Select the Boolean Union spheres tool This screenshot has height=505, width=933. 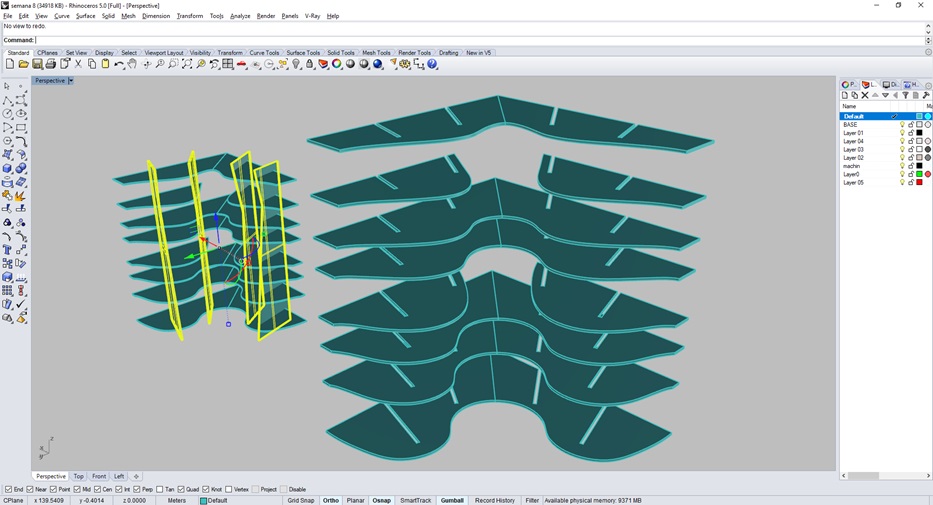click(21, 169)
